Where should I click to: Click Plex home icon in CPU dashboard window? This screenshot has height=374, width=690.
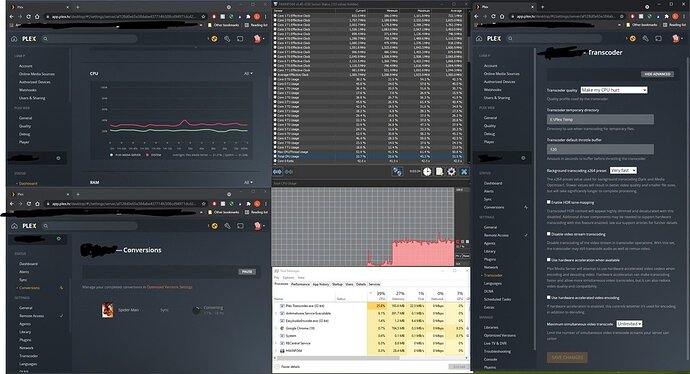14,39
